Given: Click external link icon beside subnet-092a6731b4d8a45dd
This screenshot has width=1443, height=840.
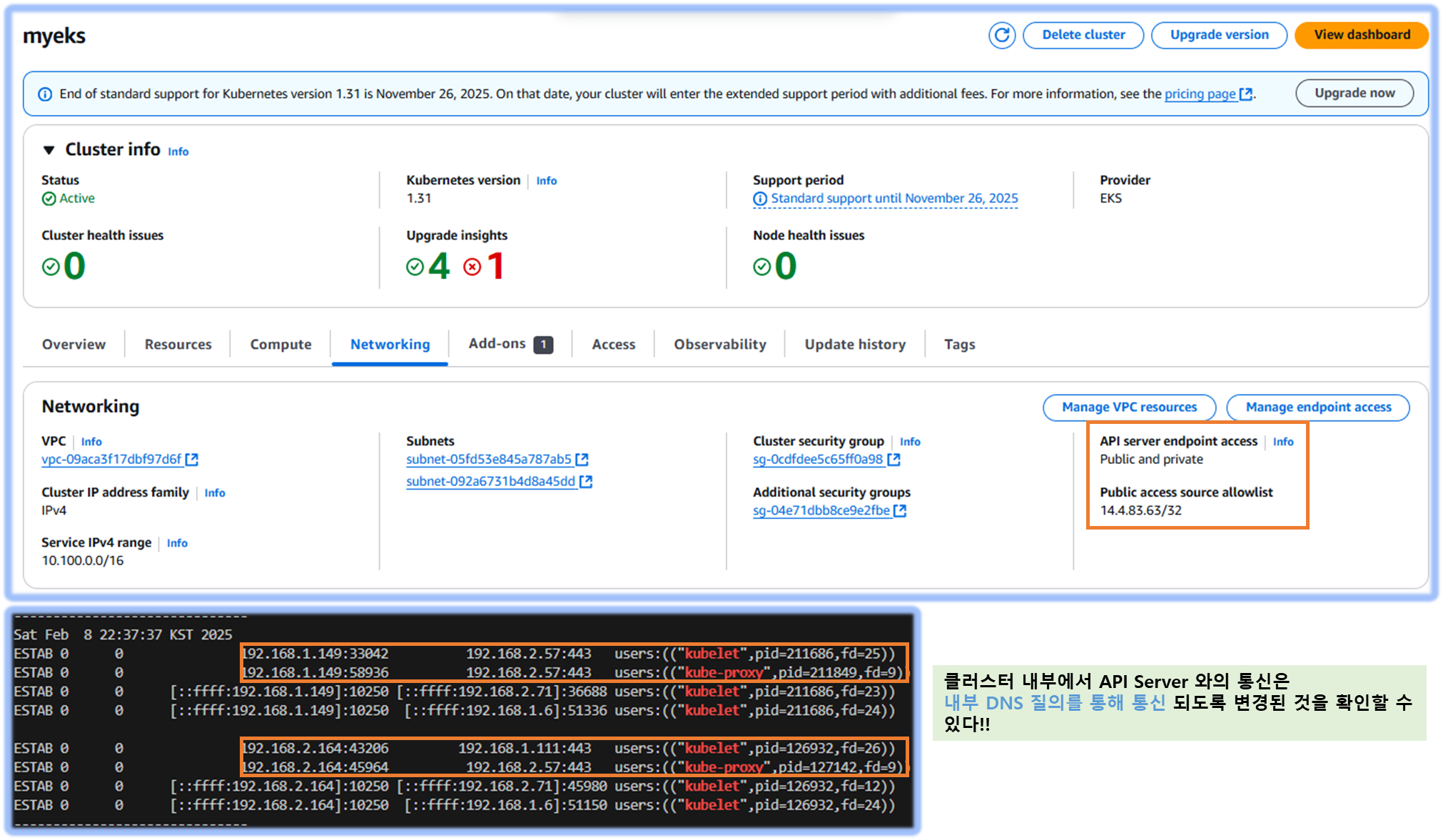Looking at the screenshot, I should (x=586, y=482).
